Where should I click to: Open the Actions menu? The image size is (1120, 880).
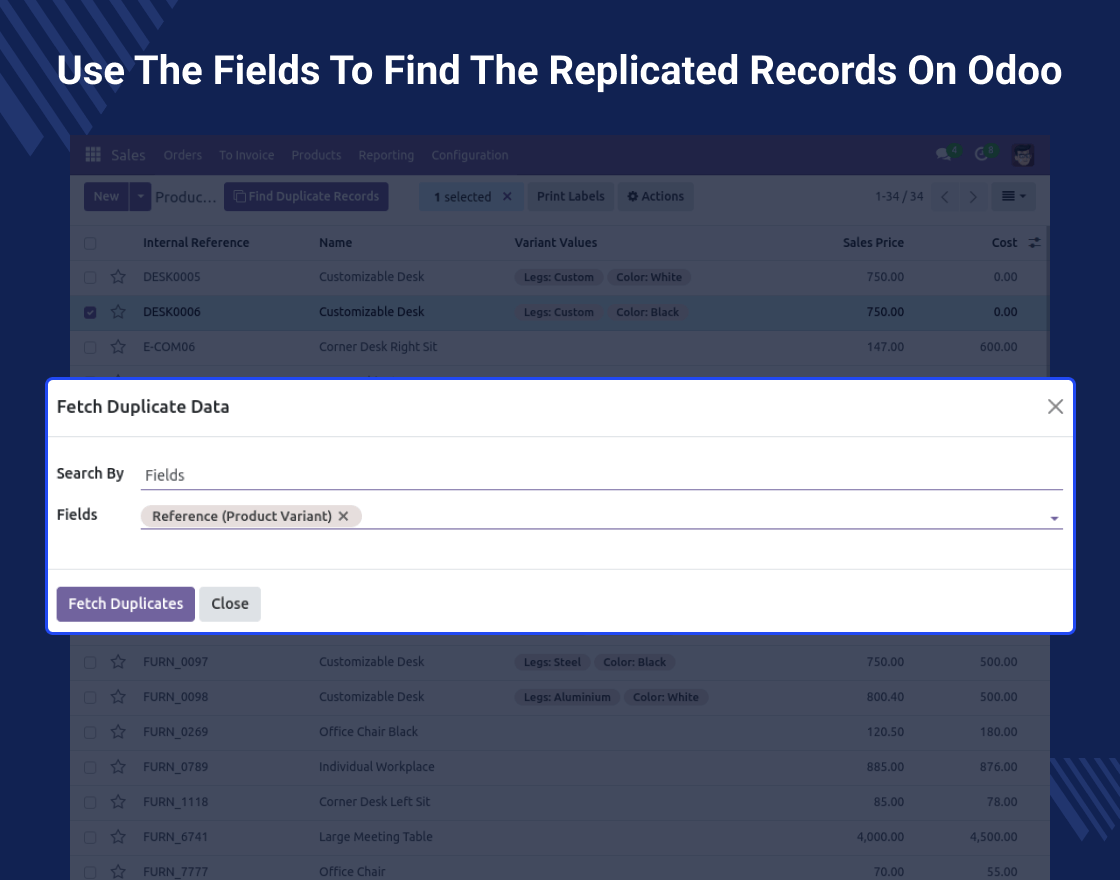[x=655, y=196]
